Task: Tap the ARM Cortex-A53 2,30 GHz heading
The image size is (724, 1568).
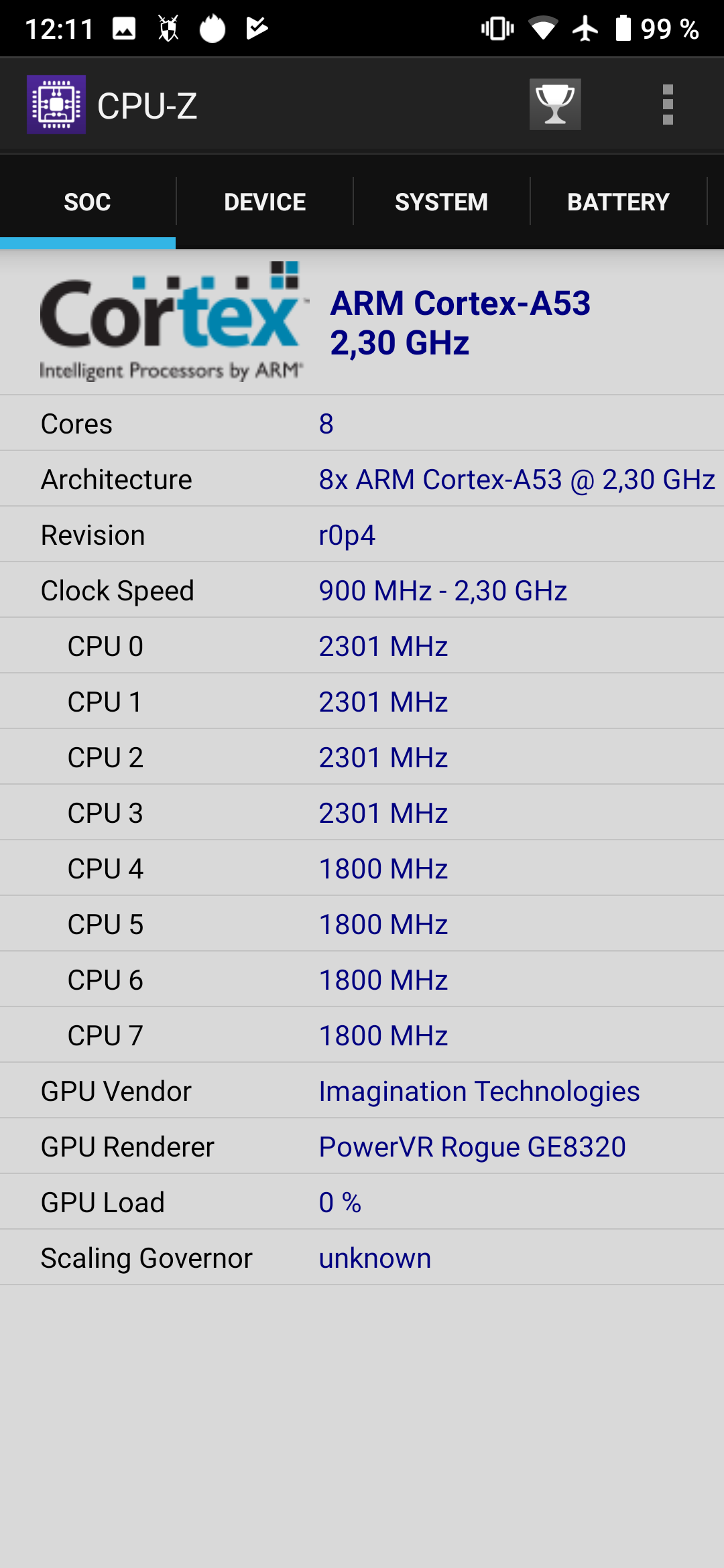Action: click(x=461, y=322)
